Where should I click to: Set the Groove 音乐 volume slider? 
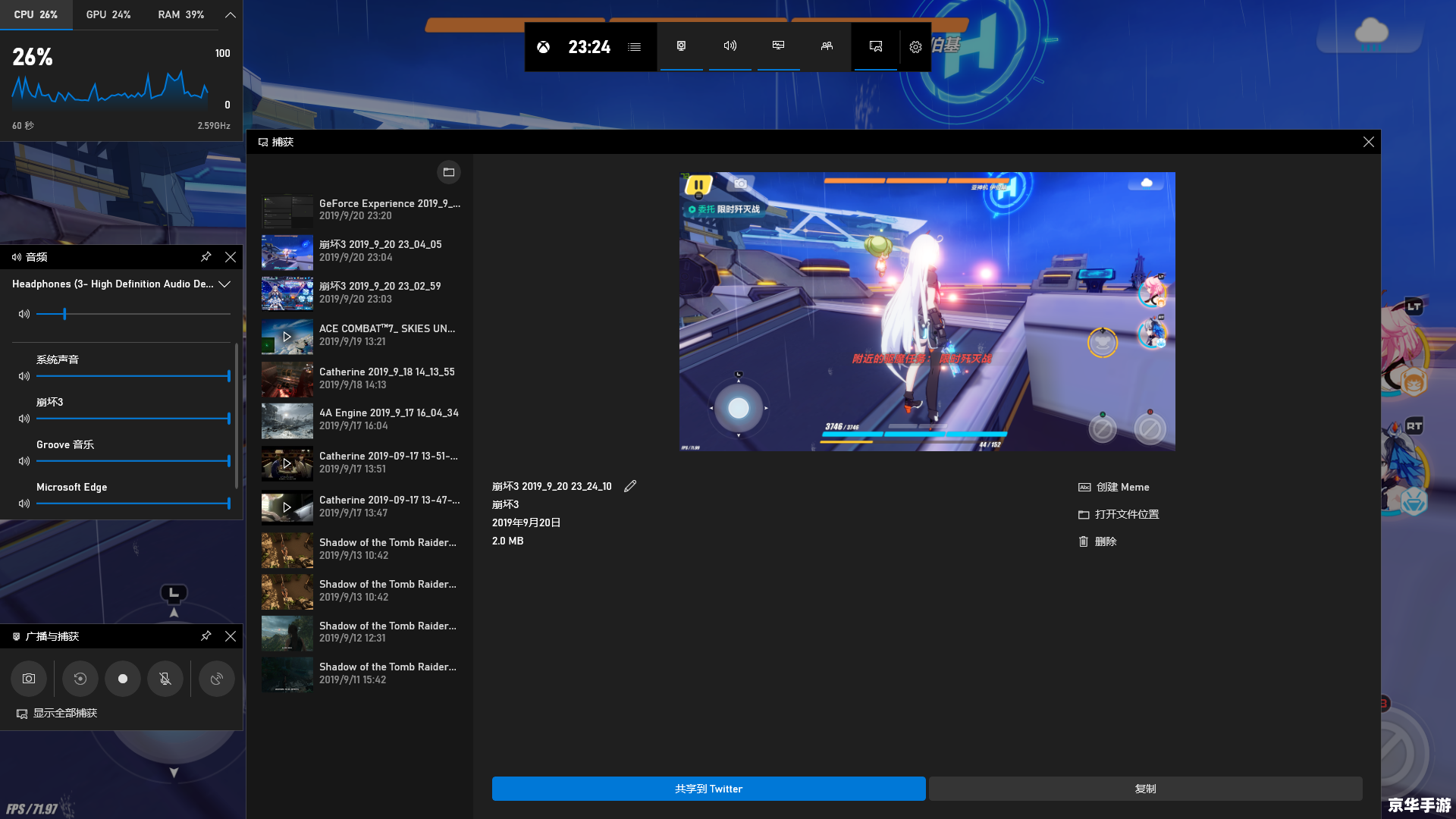[x=133, y=461]
